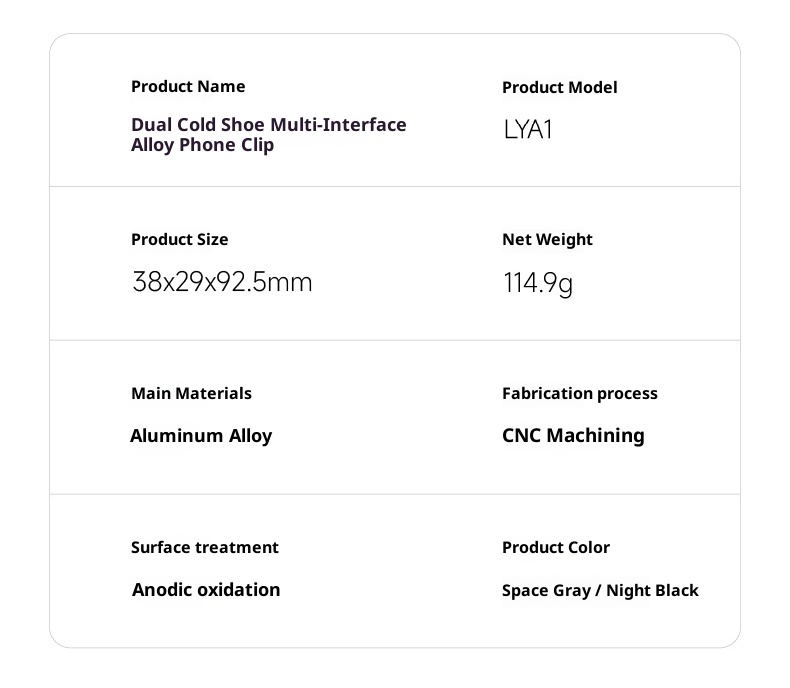Click the Fabrication process heading
This screenshot has width=790, height=688.
pos(579,394)
